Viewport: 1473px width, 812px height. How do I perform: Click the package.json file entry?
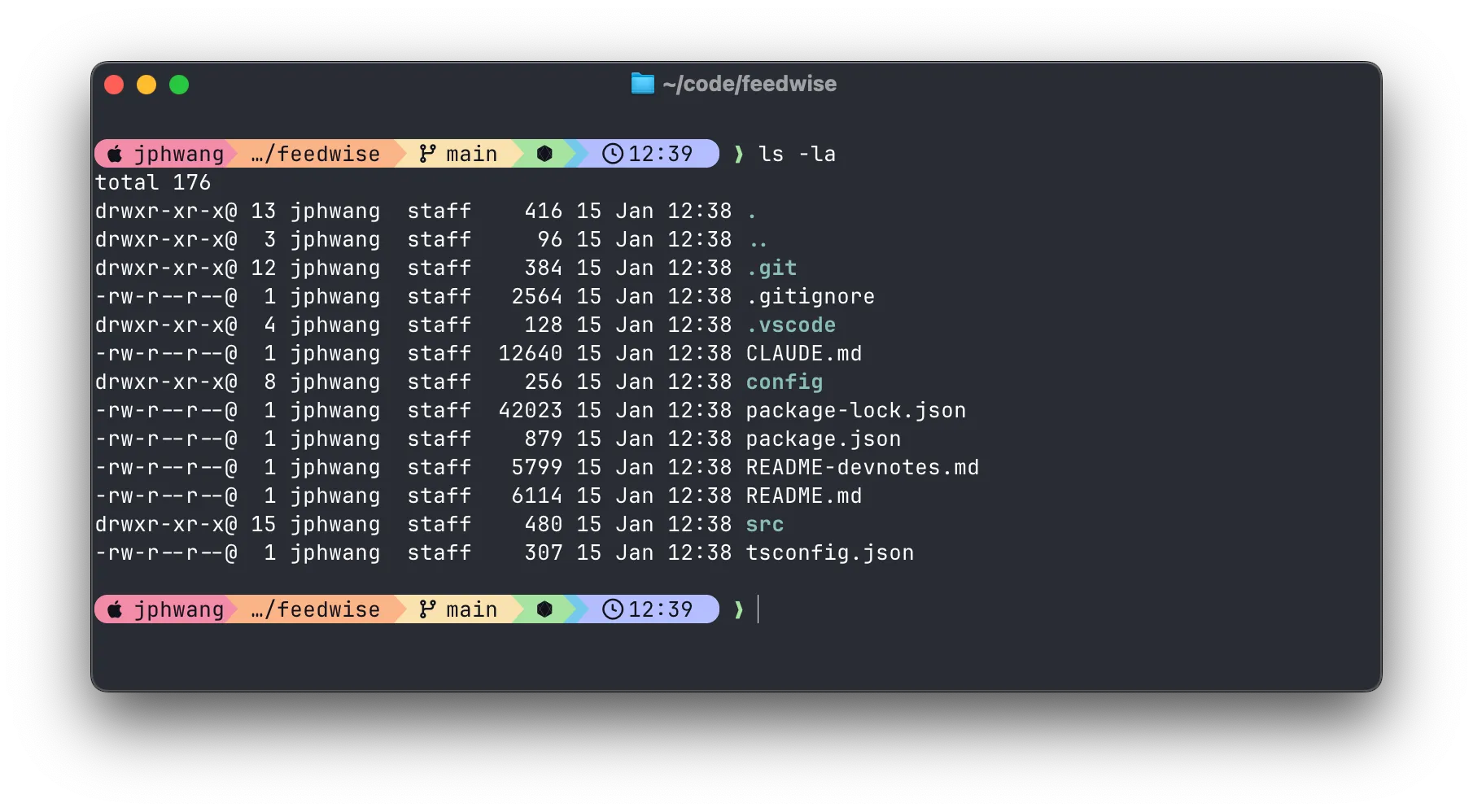[x=822, y=439]
